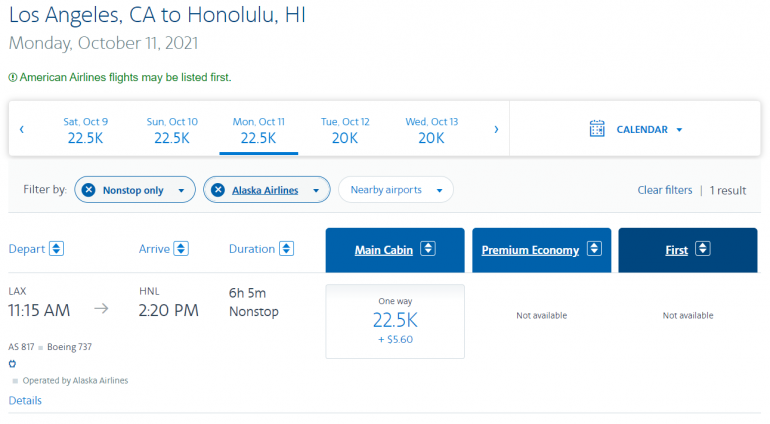770x424 pixels.
Task: Sort flights by Duration icon
Action: (287, 249)
